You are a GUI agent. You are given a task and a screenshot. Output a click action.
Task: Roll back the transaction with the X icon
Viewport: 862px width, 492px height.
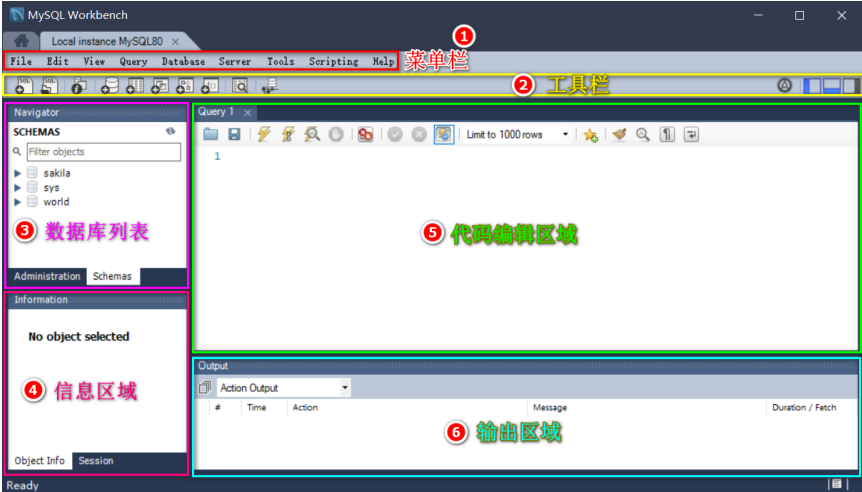pos(419,134)
